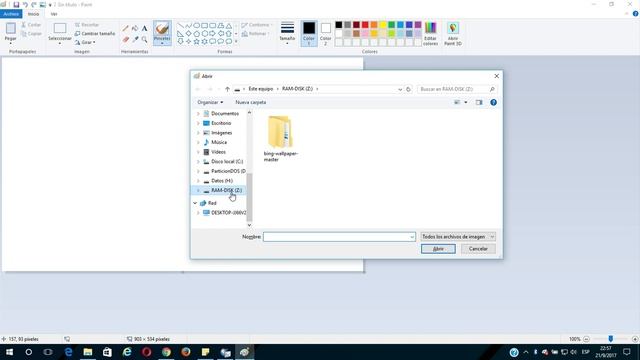Launch Google Chrome from the taskbar
640x360 pixels.
click(166, 352)
